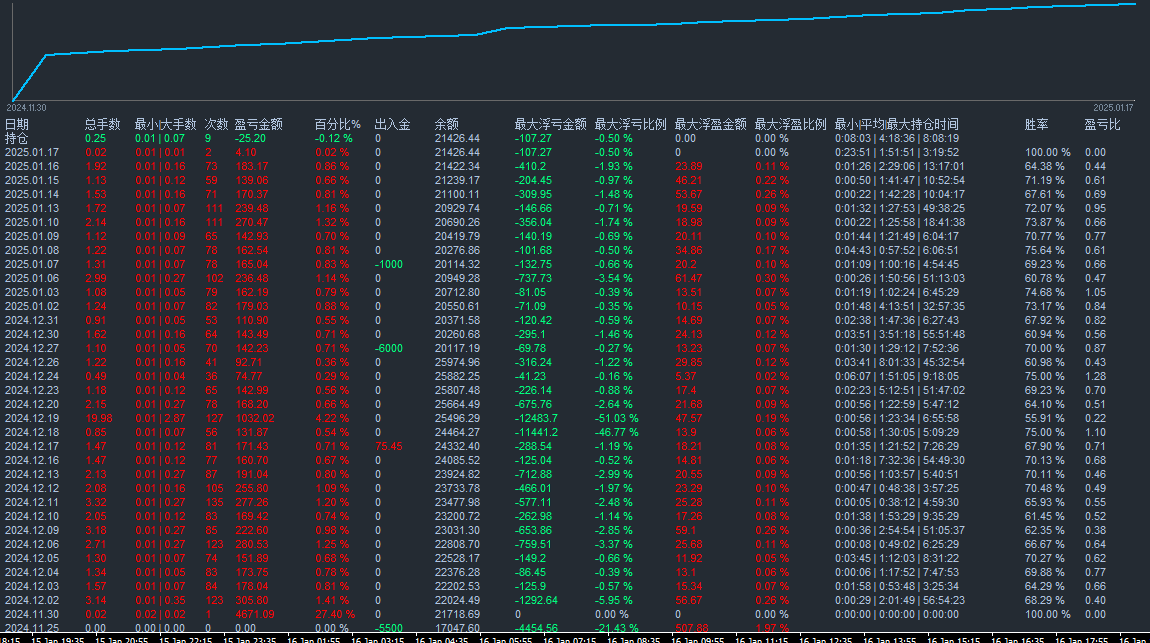Click the 最大浮盈比例 column header
The height and width of the screenshot is (643, 1150).
[791, 124]
